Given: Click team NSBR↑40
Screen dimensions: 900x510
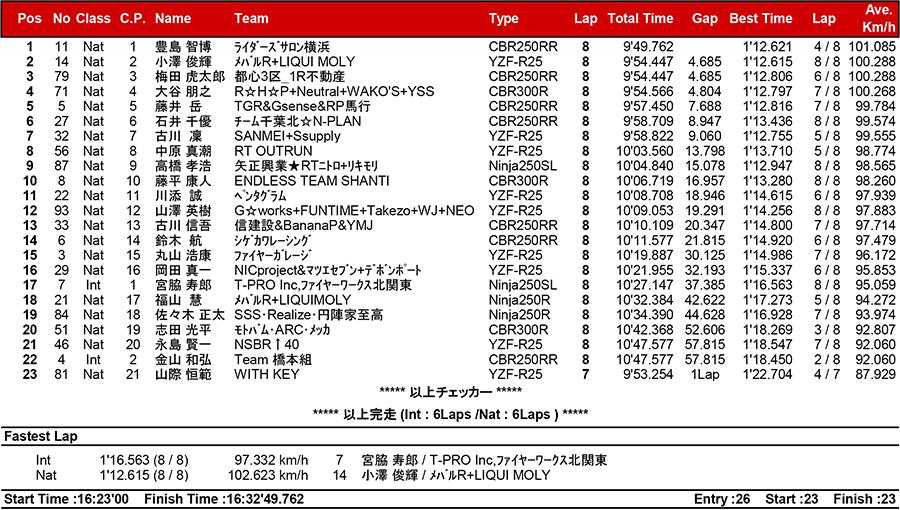Looking at the screenshot, I should [266, 345].
